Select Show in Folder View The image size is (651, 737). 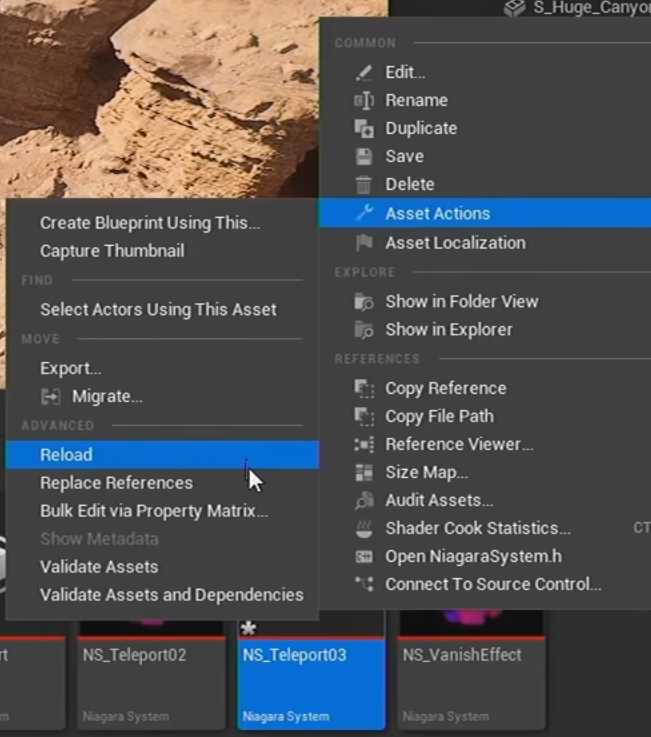point(485,301)
